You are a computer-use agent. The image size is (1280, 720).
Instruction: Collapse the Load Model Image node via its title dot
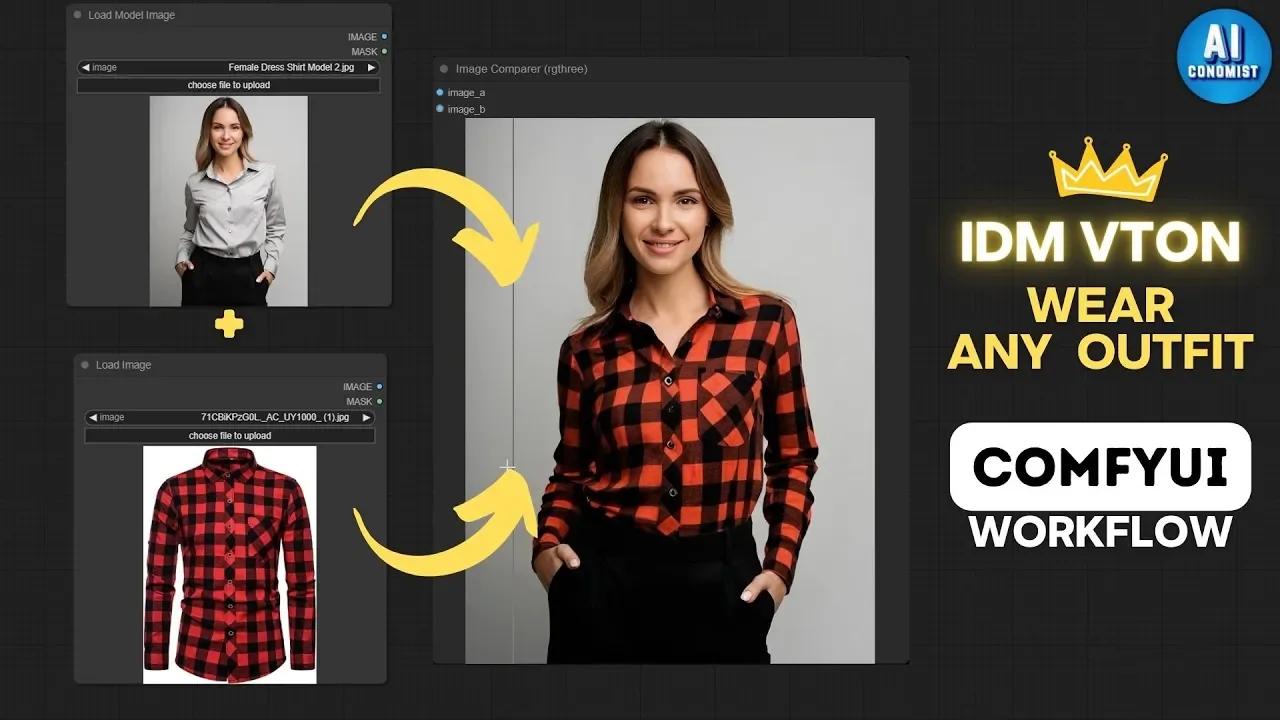pos(78,15)
